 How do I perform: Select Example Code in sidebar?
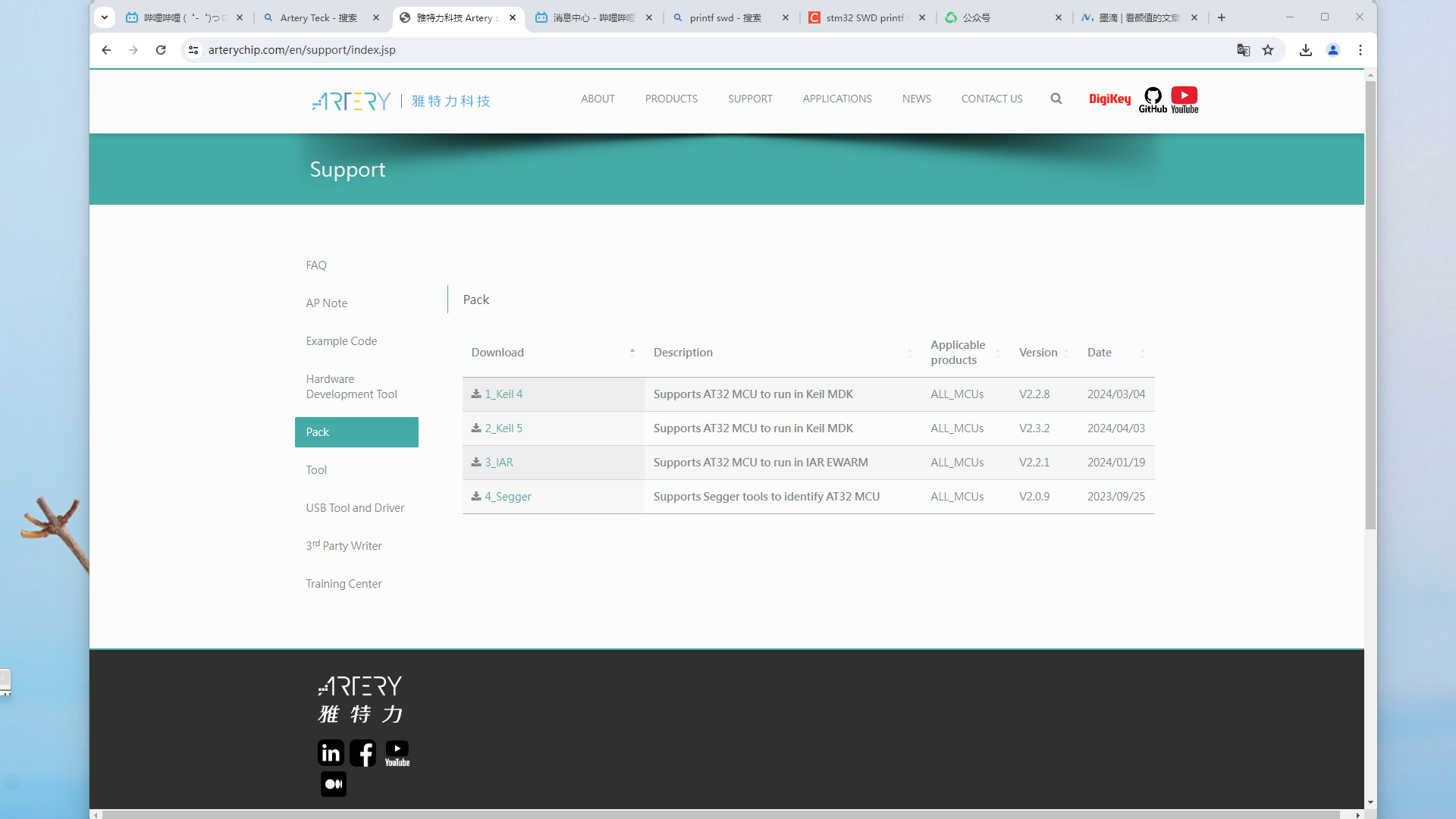[x=341, y=341]
